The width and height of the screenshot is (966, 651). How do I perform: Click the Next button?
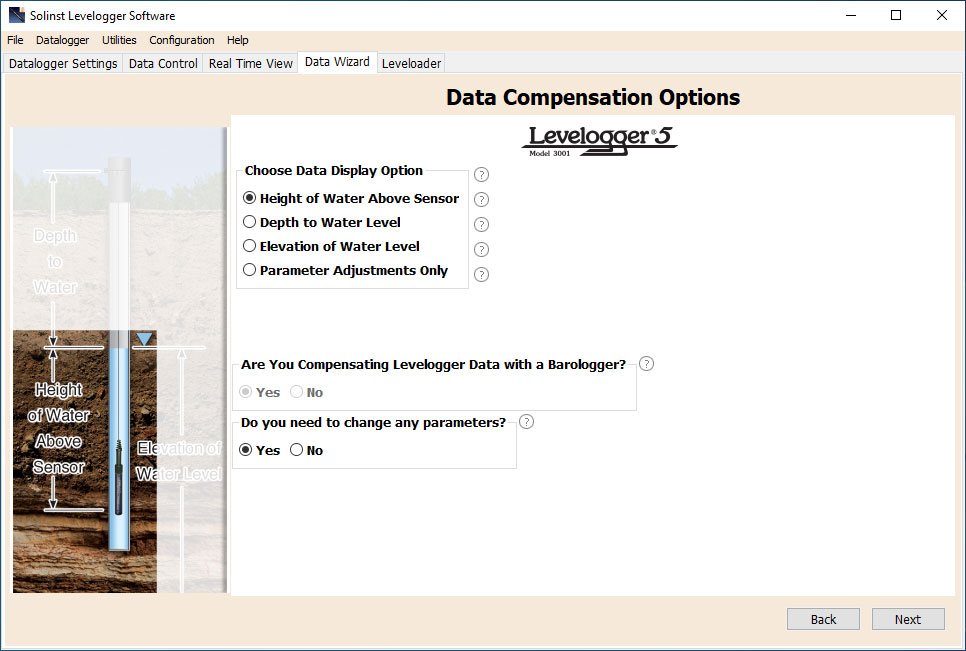tap(907, 618)
